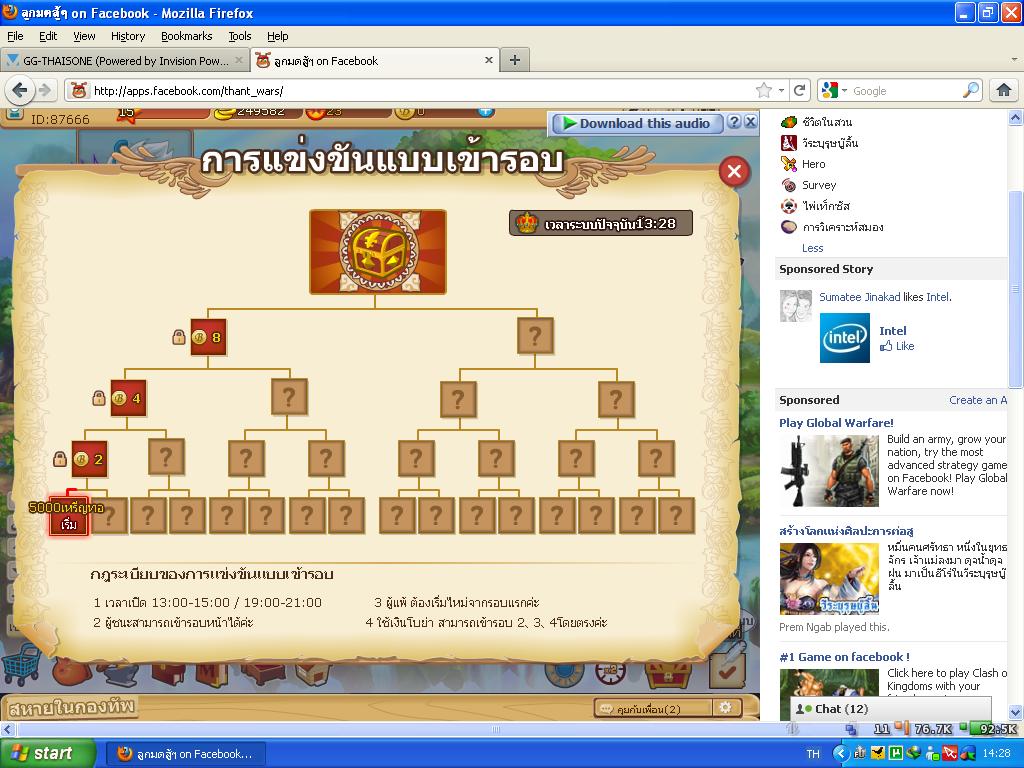Switch to the GG-THAISONE tab
The height and width of the screenshot is (768, 1024).
point(125,61)
